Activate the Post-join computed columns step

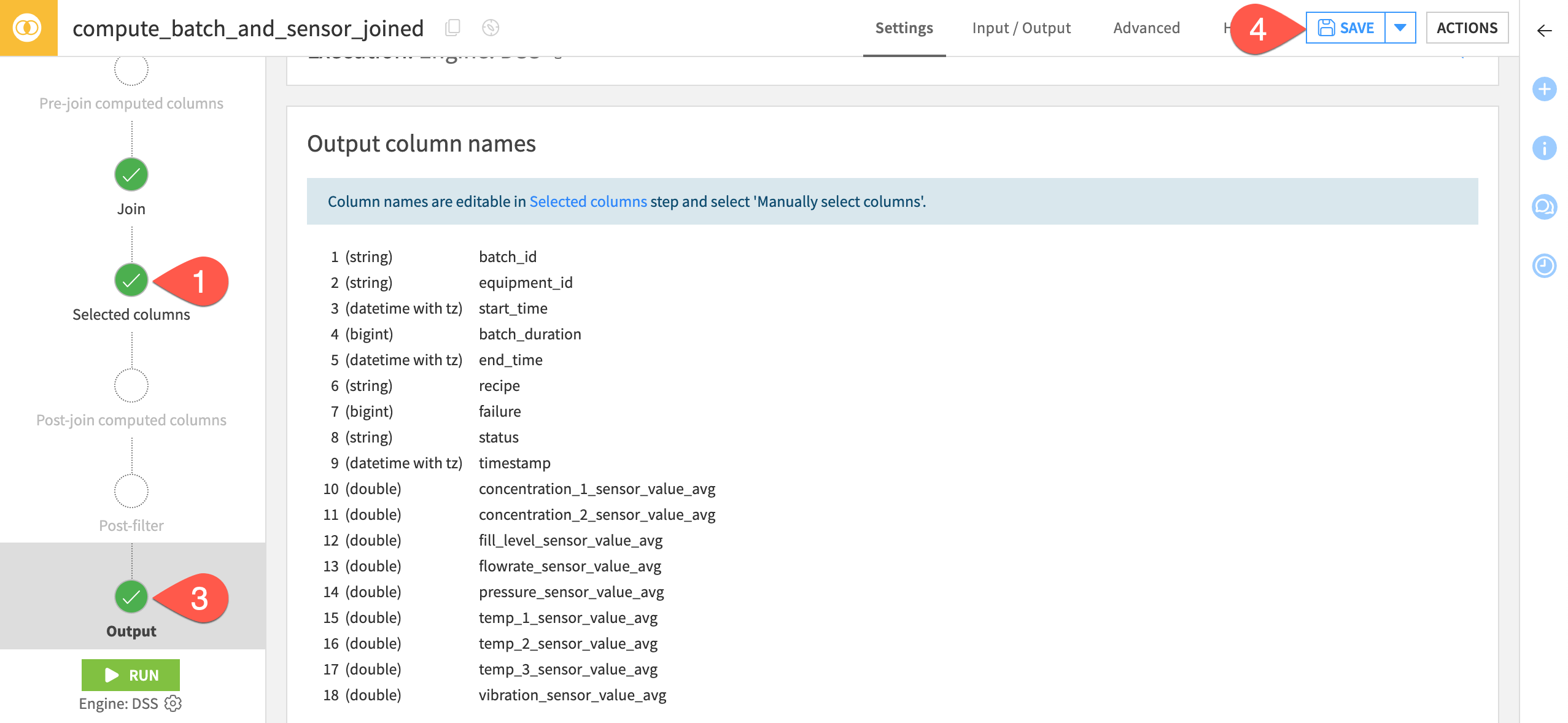[131, 385]
